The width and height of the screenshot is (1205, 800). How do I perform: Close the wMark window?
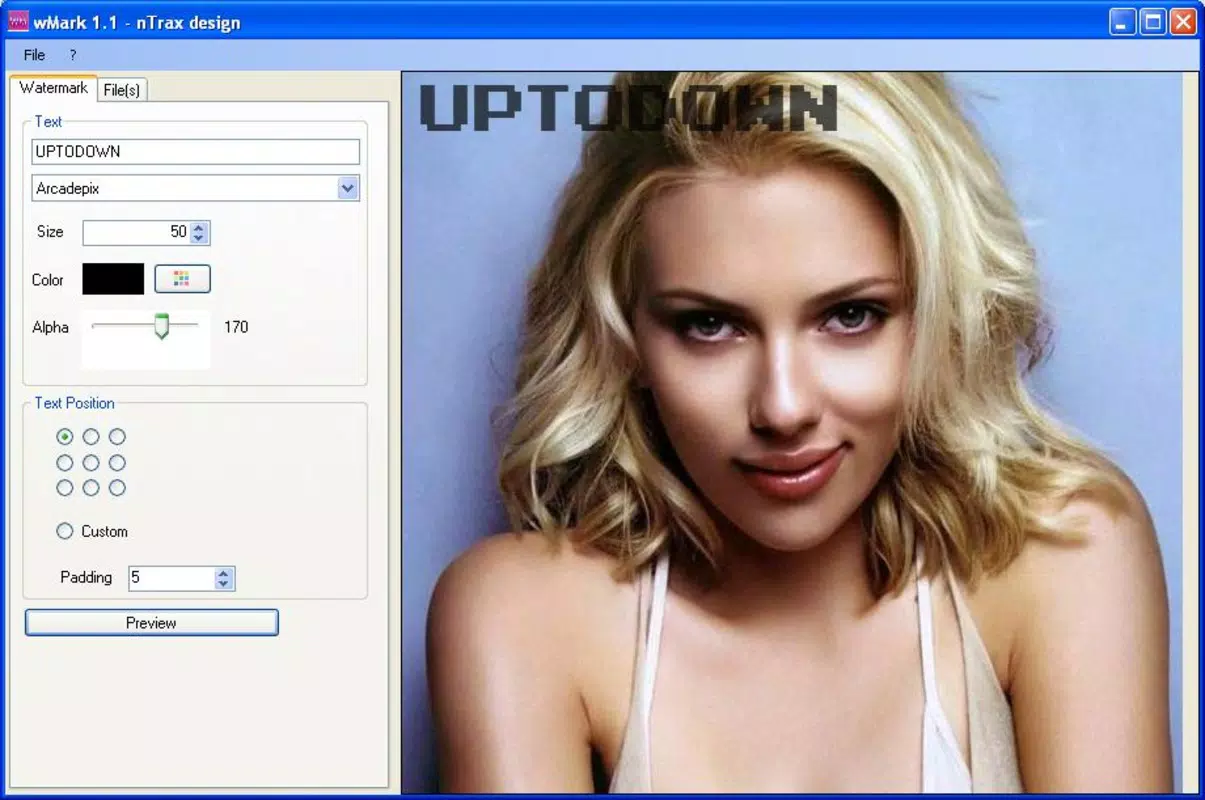coord(1183,21)
